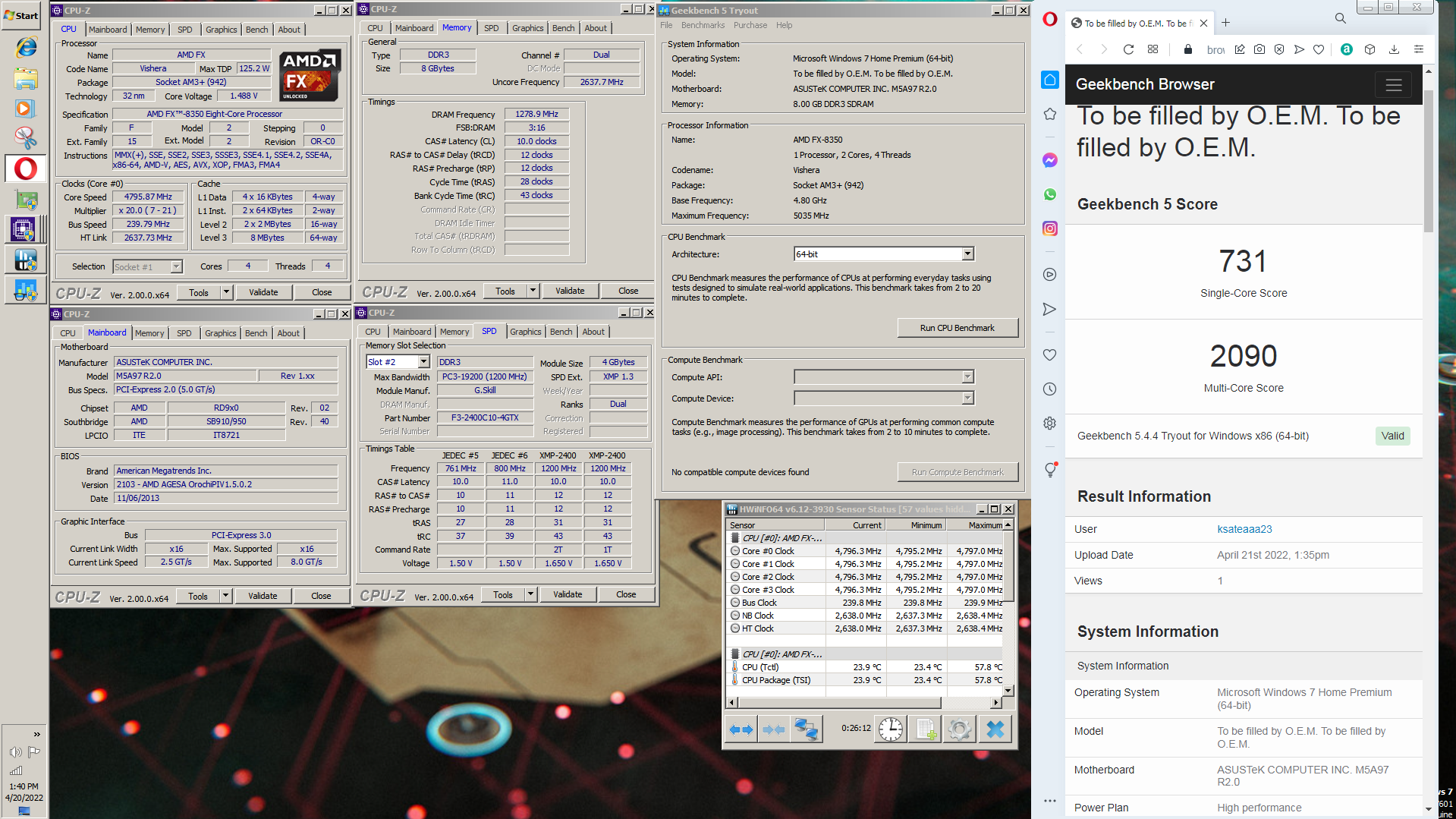Reset HWiNFO timer with clock button
Screen dimensions: 1456x819
891,730
